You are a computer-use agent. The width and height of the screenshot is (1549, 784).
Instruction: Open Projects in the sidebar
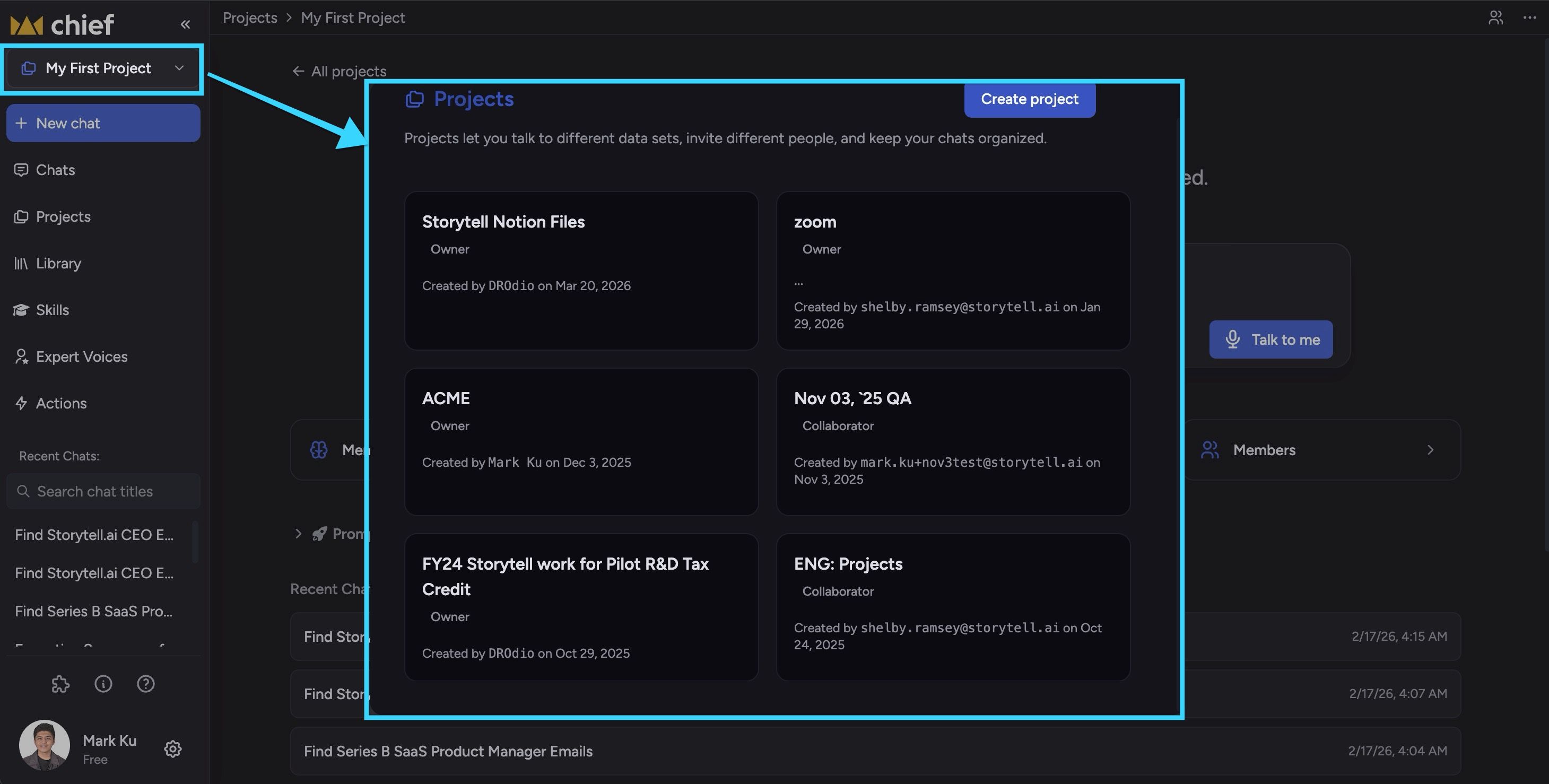point(63,216)
